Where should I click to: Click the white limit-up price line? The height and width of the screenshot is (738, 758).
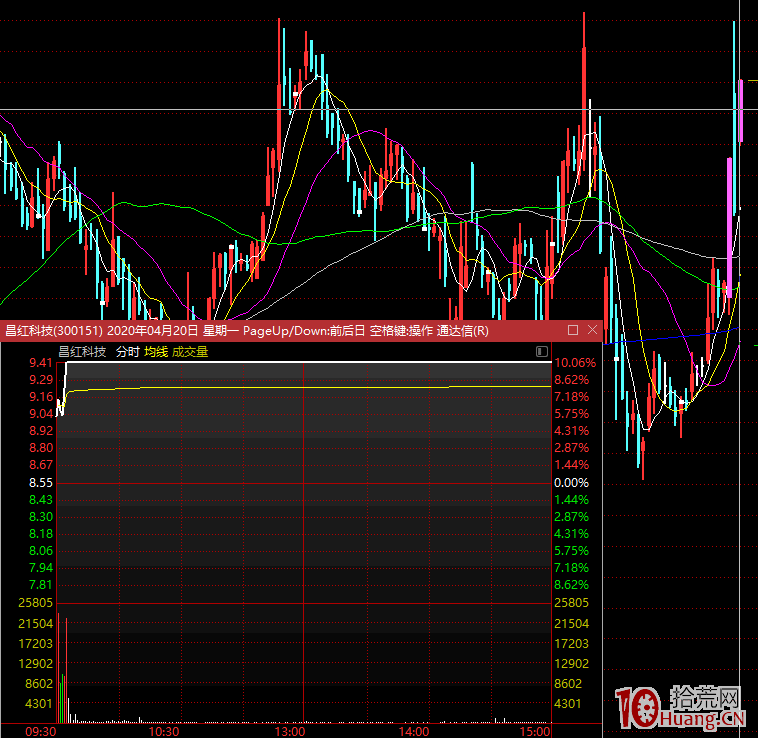(x=309, y=362)
